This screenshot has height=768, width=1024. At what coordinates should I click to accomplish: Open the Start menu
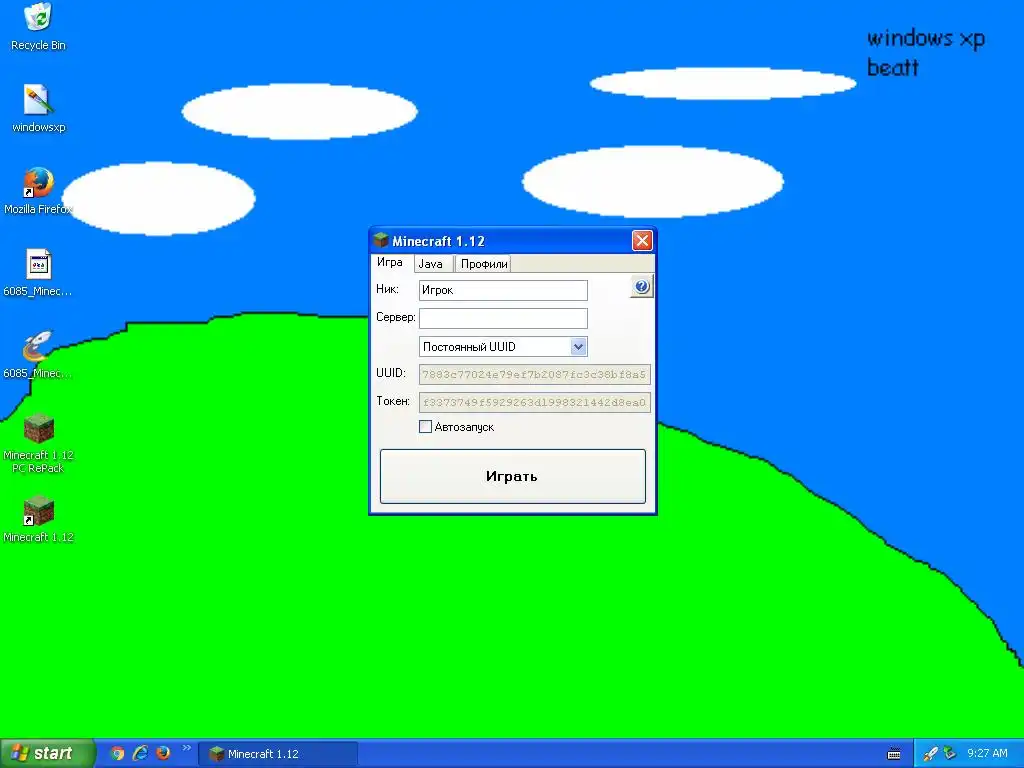48,753
